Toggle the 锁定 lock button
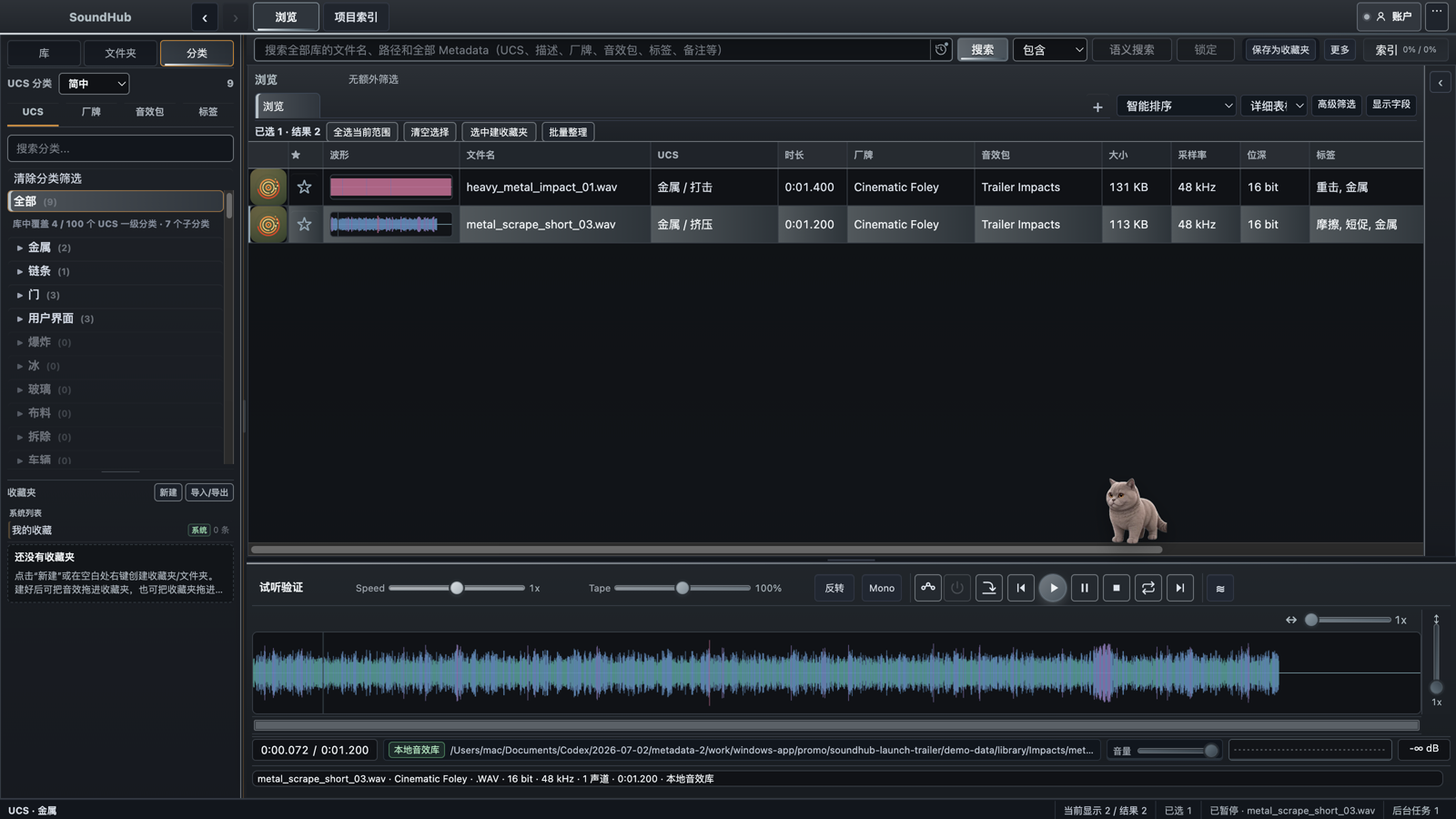Viewport: 1456px width, 819px height. 1205,50
